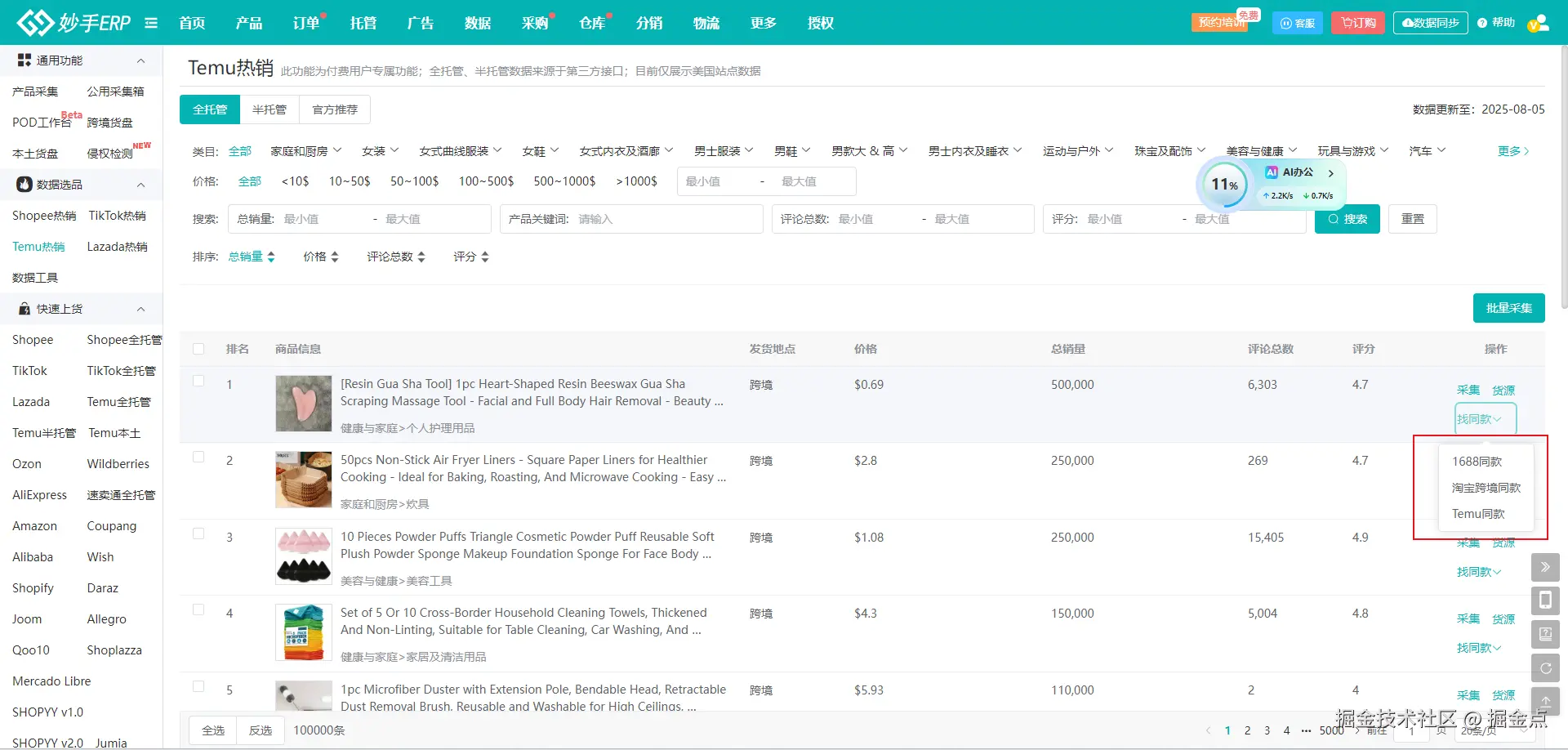Focus the 产品关键词 keyword input field
The image size is (1568, 750).
[x=631, y=219]
